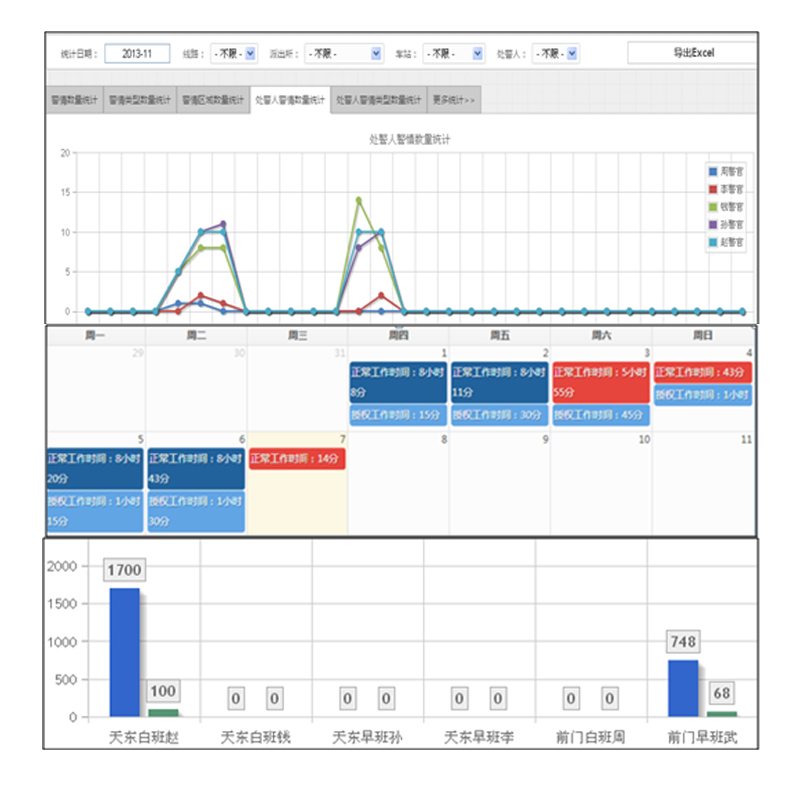This screenshot has height=800, width=800.
Task: Click the green legend swatch in chart
Action: [x=713, y=207]
